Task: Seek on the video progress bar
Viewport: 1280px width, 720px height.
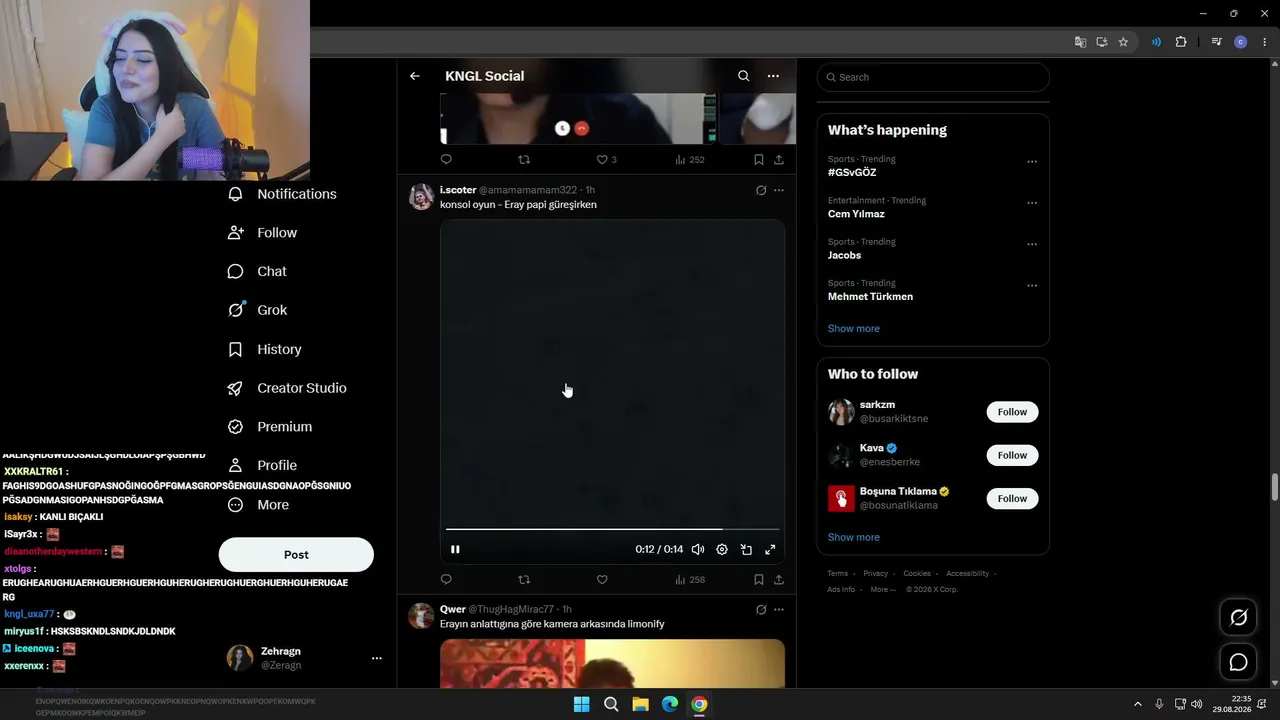Action: [x=612, y=529]
